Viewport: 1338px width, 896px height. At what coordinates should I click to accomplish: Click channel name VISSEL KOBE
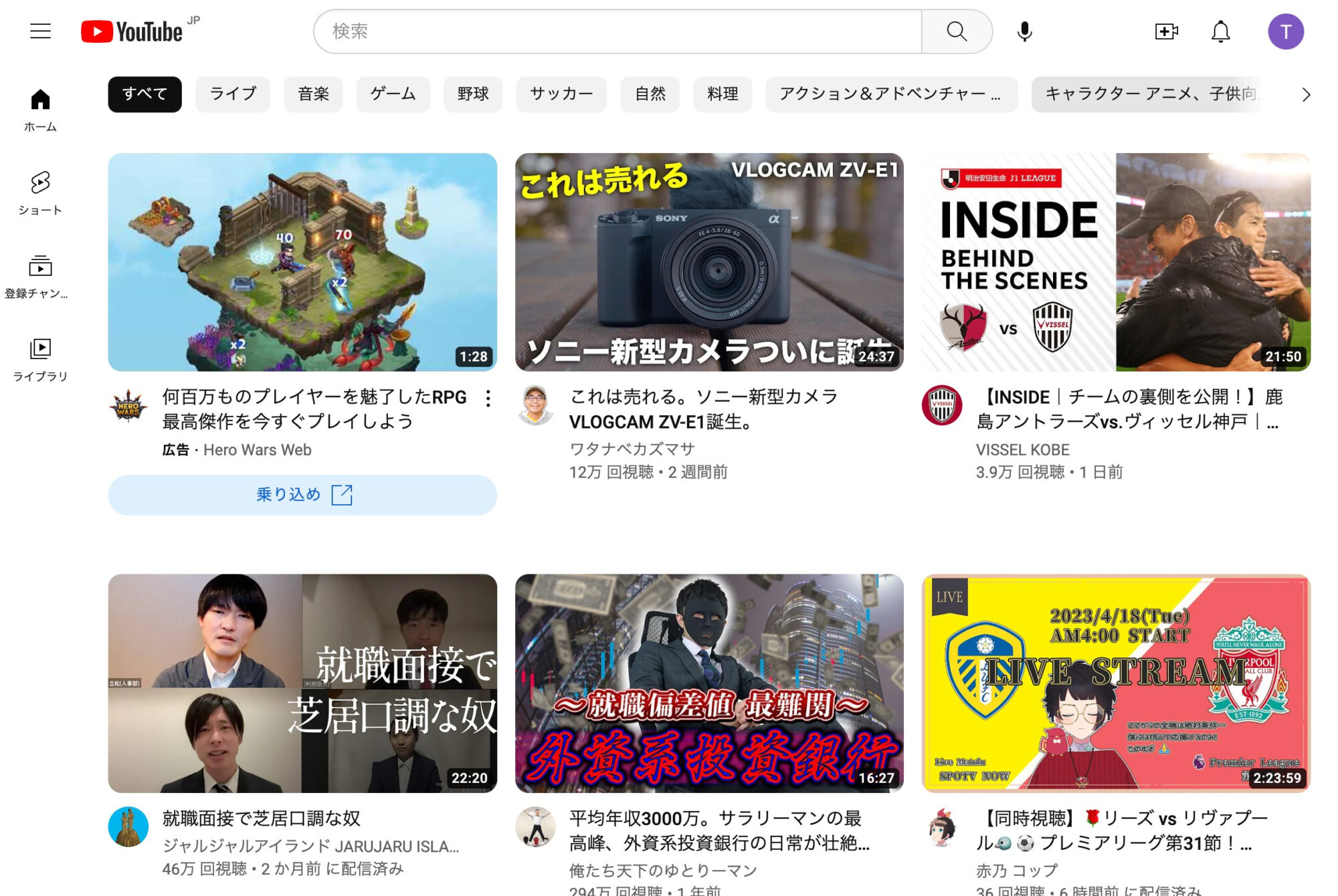(1022, 449)
